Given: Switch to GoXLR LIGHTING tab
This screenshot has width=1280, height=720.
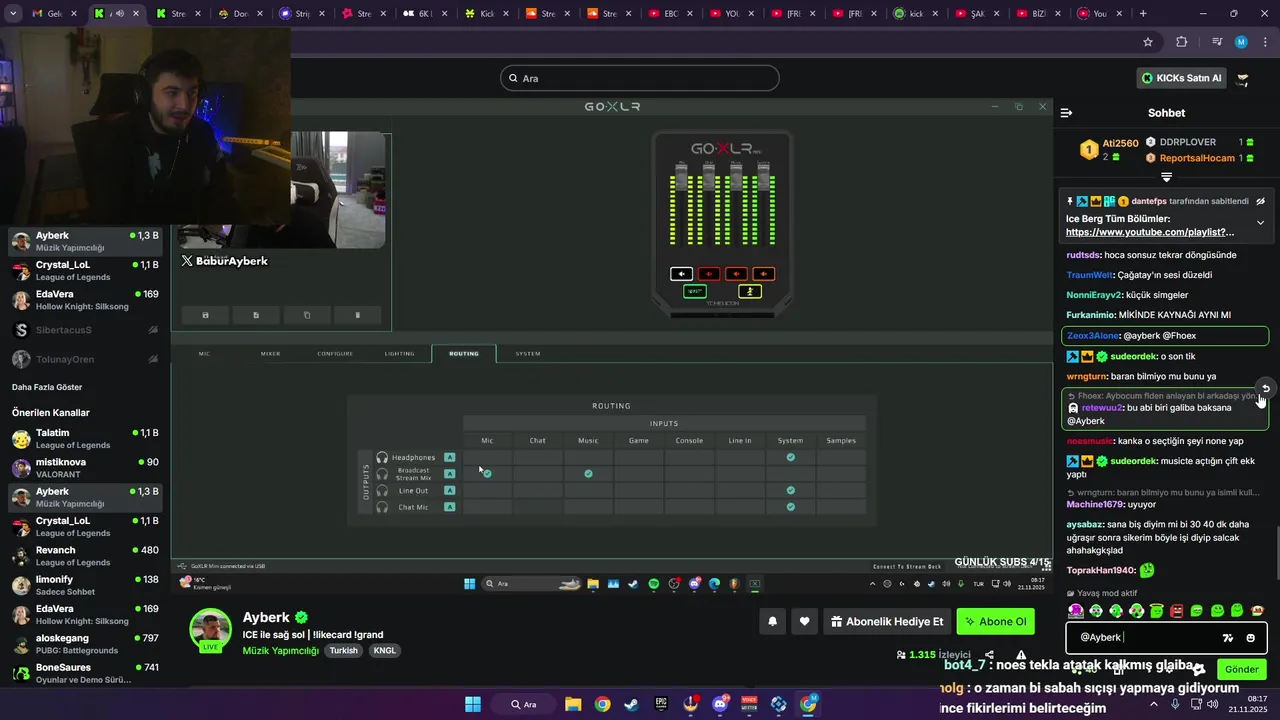Looking at the screenshot, I should pyautogui.click(x=399, y=353).
